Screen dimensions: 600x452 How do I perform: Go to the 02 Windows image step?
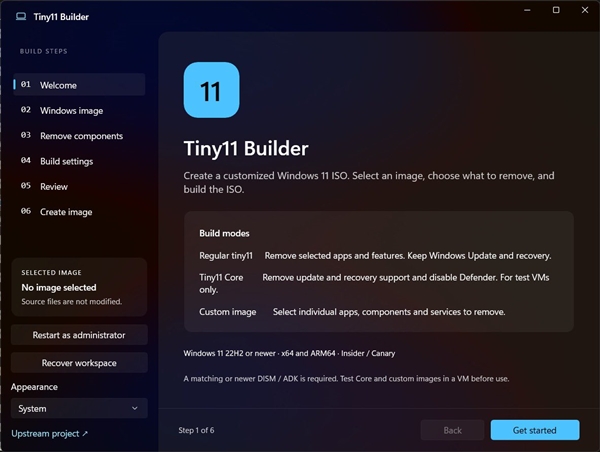[79, 110]
